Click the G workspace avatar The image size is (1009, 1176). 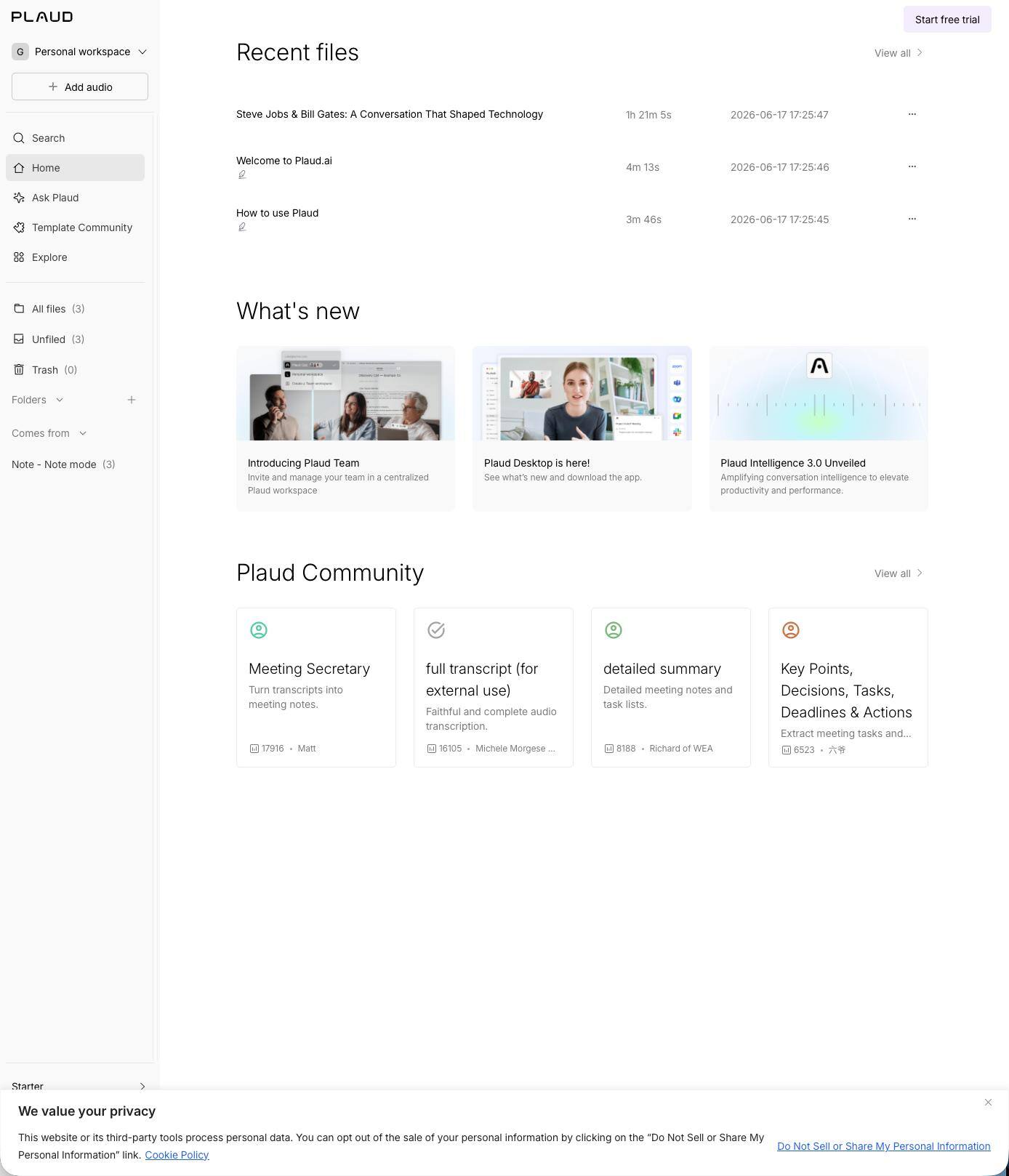pos(20,52)
